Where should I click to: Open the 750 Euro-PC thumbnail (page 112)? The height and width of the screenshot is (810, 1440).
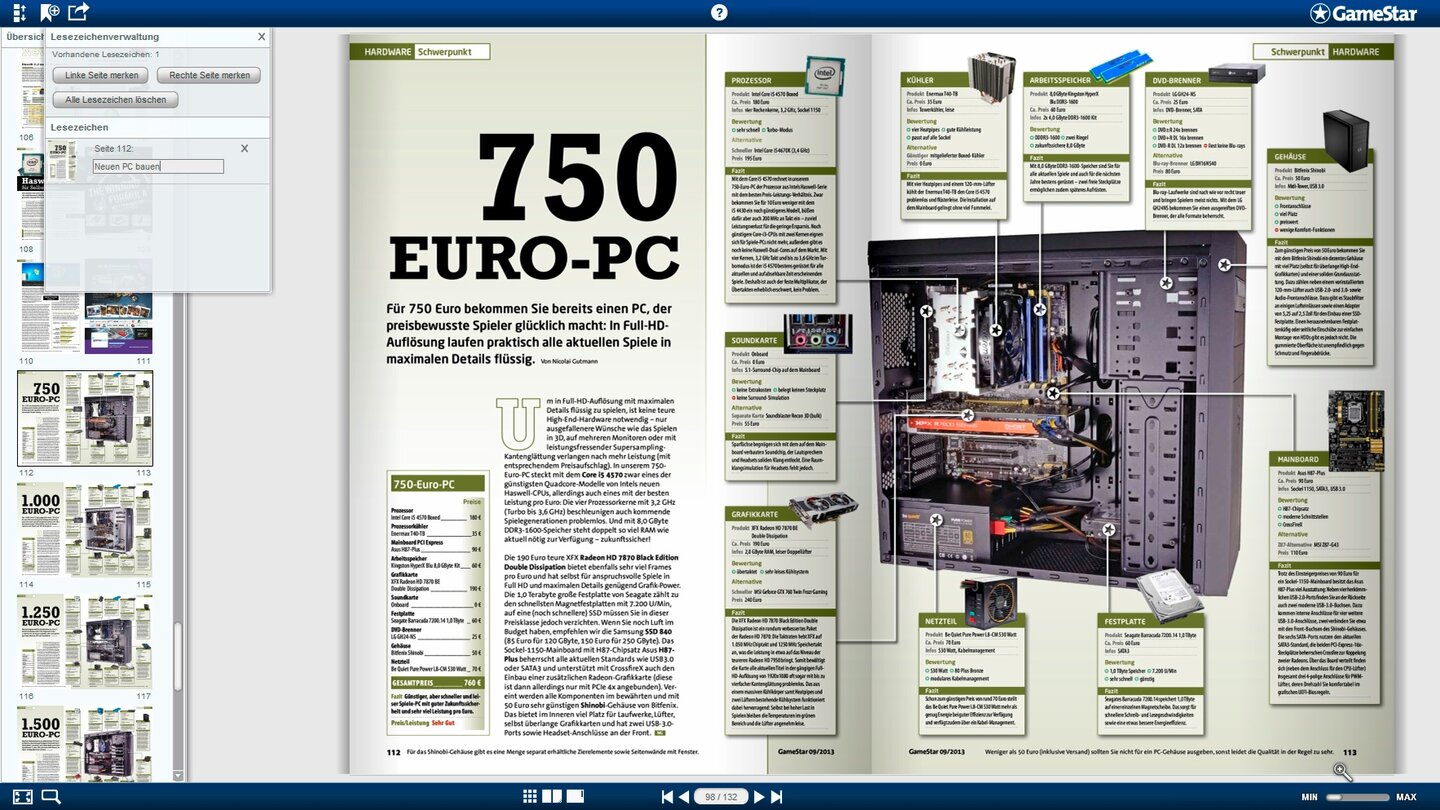tap(52, 417)
